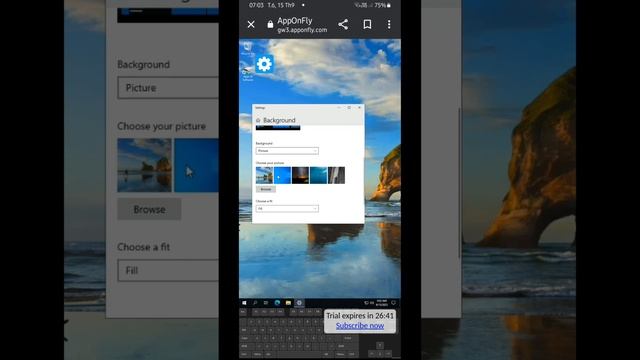Click the taskbar search icon

point(255,303)
